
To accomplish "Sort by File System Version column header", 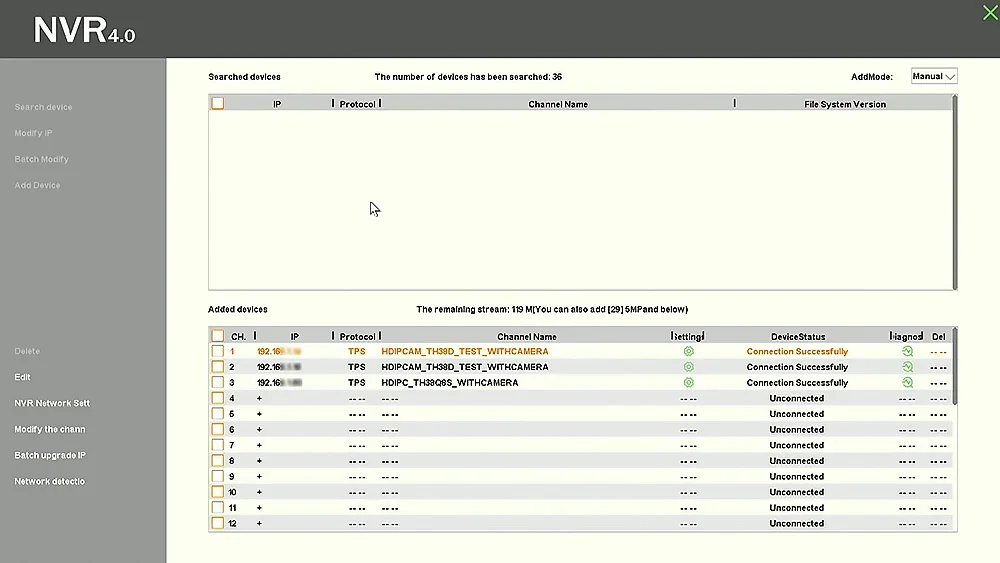I will pyautogui.click(x=844, y=104).
